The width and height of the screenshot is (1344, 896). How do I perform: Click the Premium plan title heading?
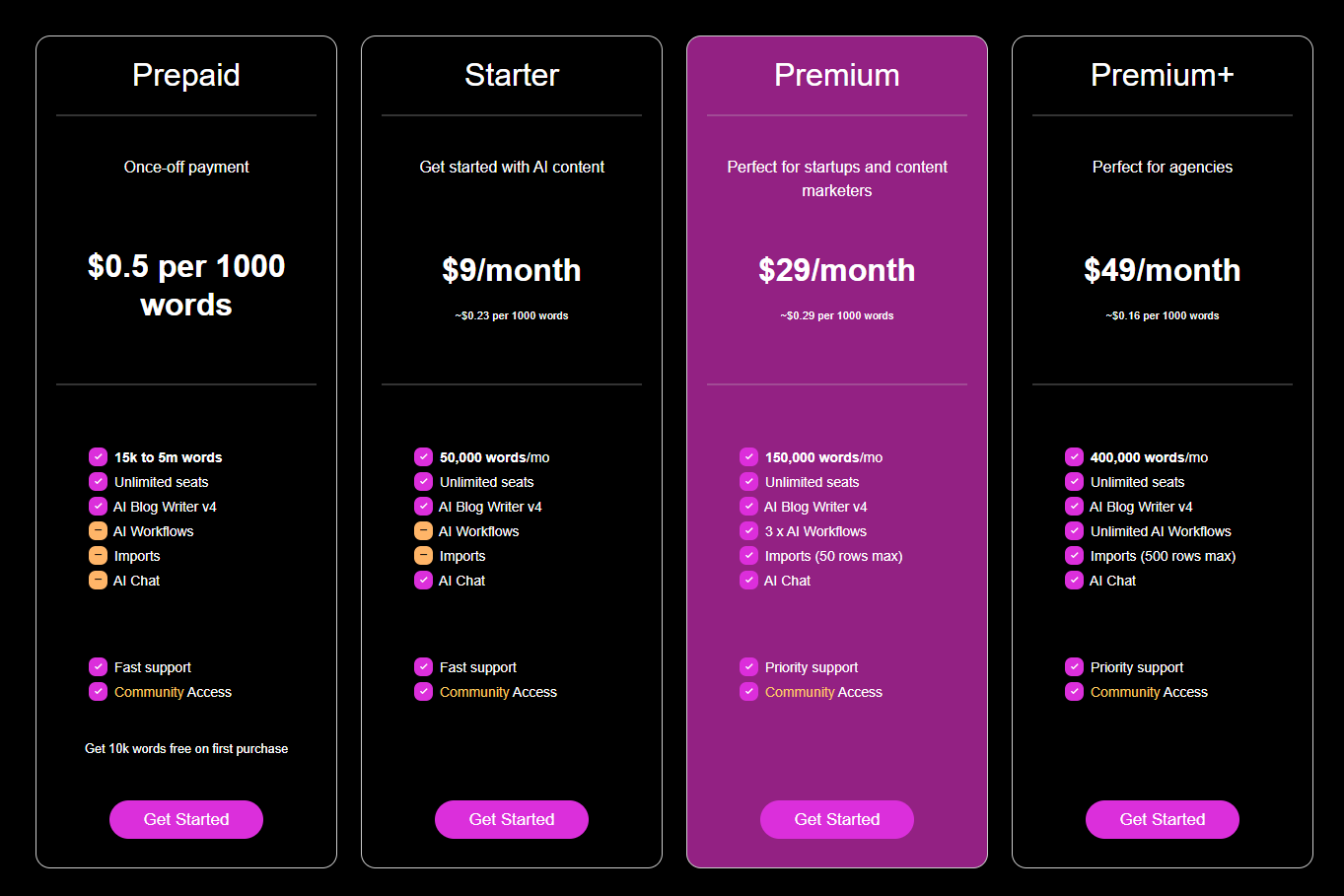[x=837, y=75]
